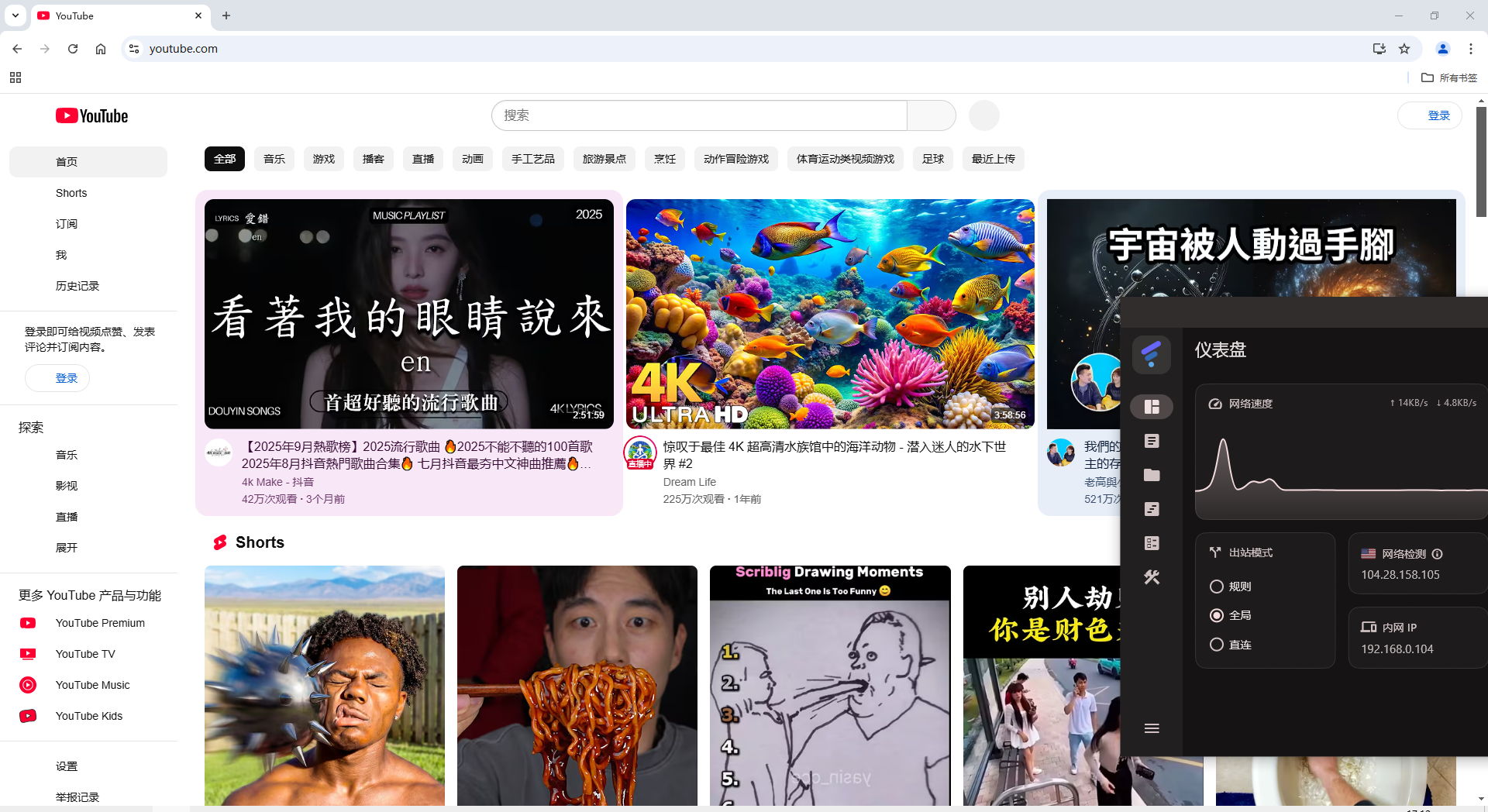Switch to the 音乐 category chip
Image resolution: width=1488 pixels, height=812 pixels.
274,159
